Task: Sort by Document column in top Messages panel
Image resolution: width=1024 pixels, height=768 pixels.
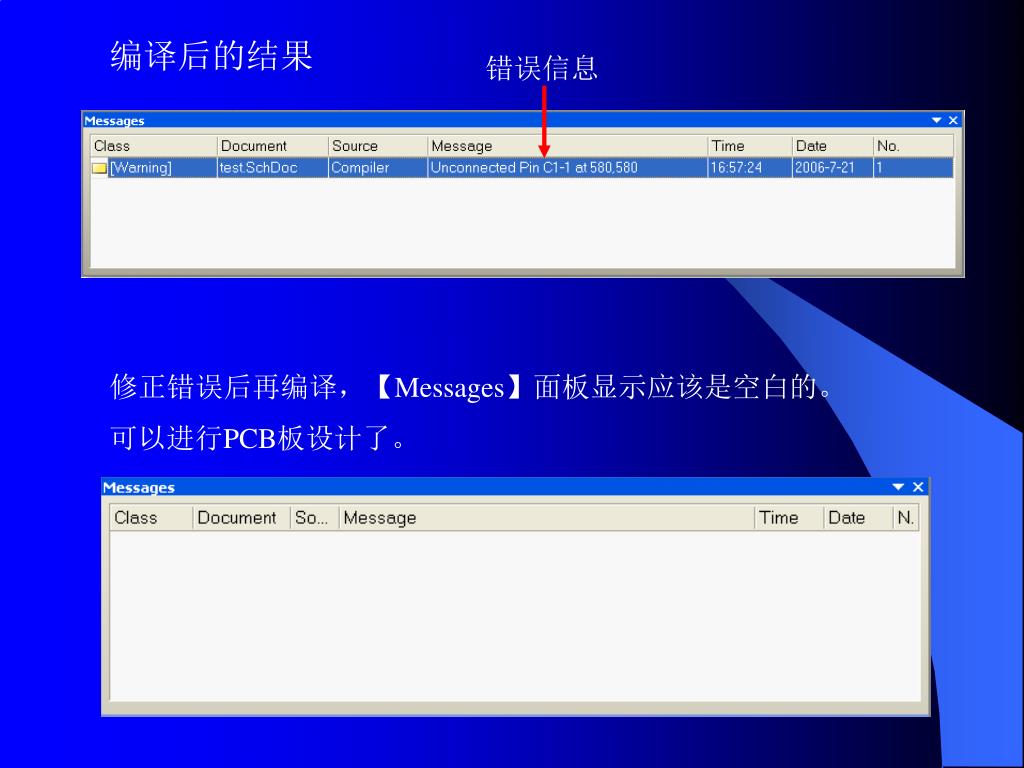Action: point(272,146)
